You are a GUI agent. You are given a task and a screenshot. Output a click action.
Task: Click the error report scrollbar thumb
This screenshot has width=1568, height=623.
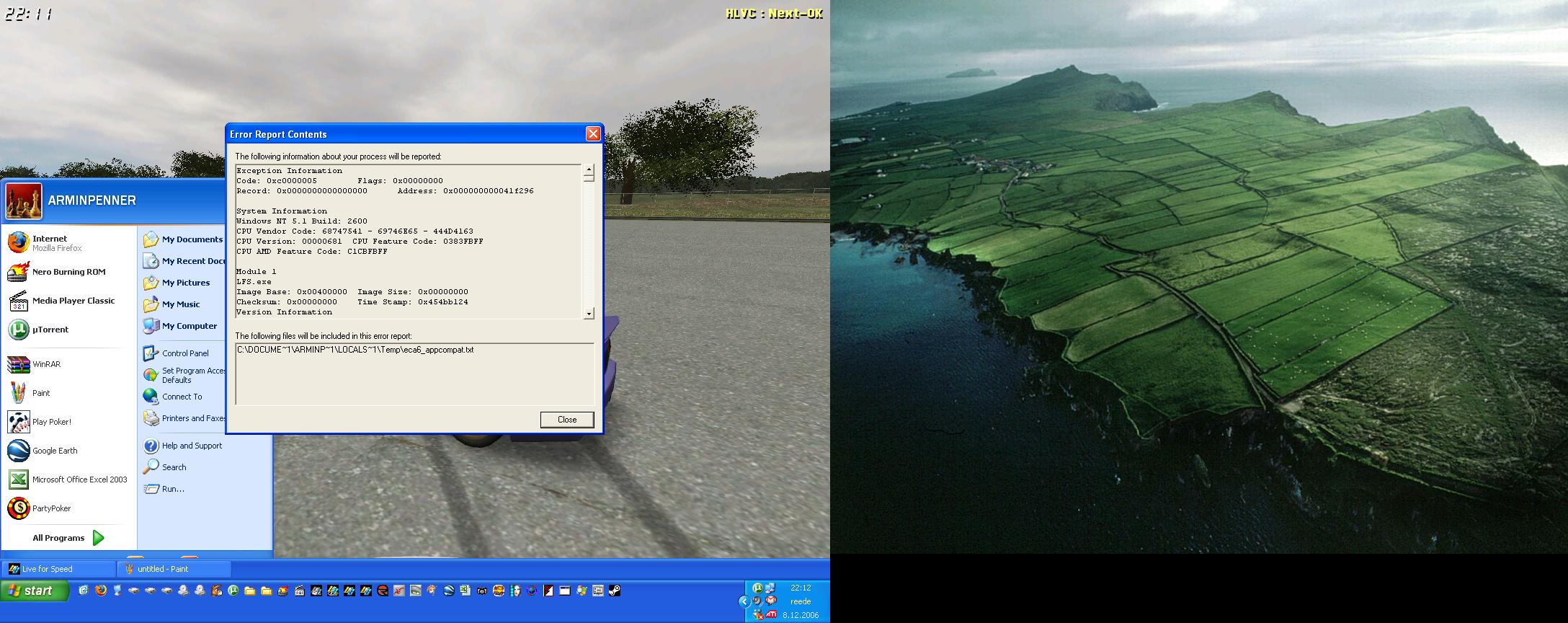[589, 178]
